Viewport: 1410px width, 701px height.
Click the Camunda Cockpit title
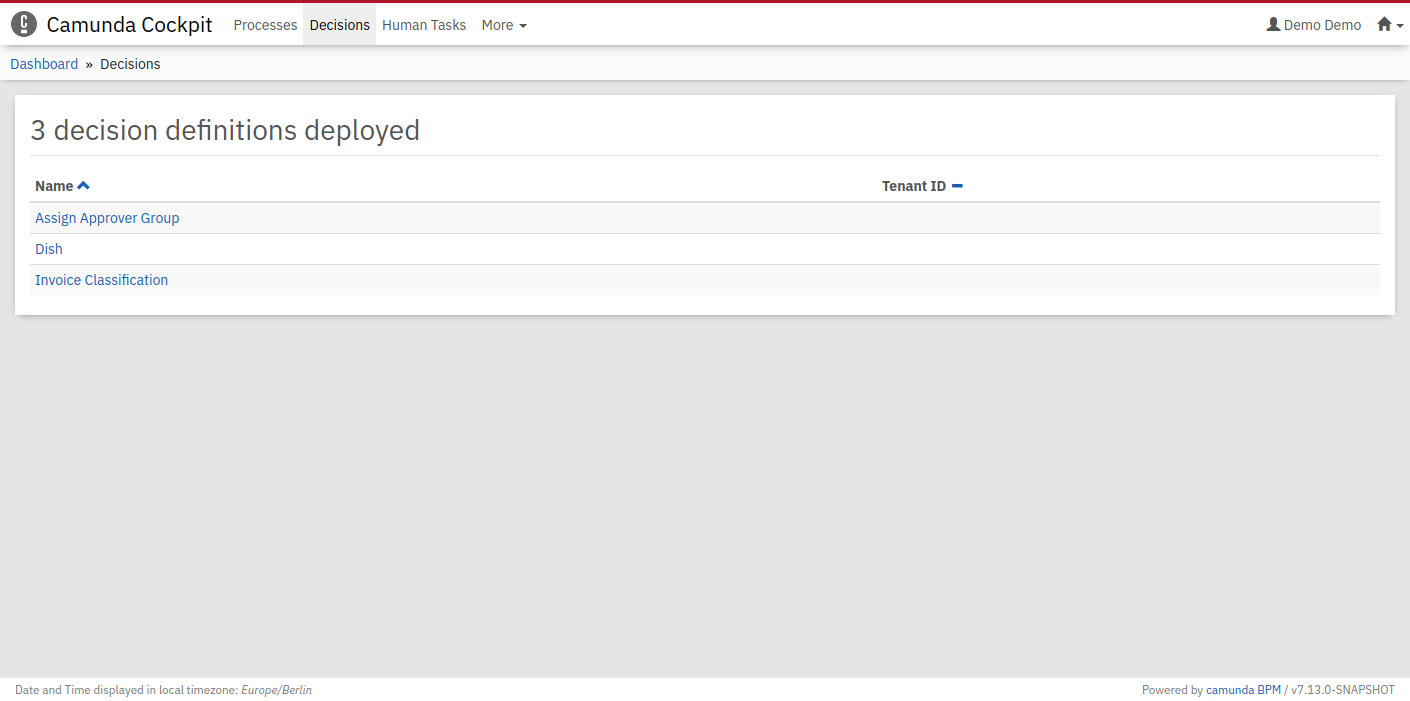[x=129, y=25]
